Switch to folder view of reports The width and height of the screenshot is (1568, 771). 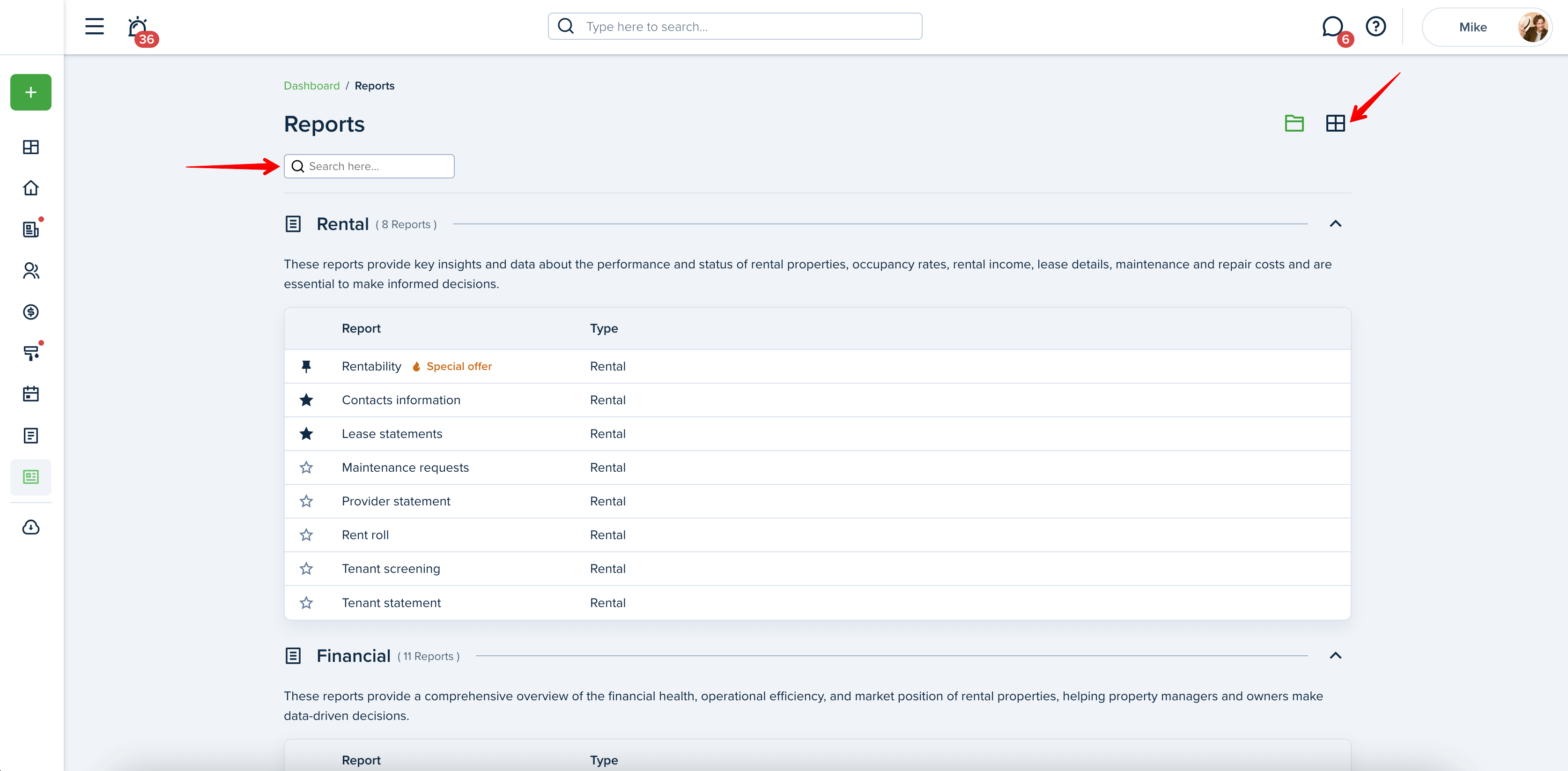(x=1294, y=123)
